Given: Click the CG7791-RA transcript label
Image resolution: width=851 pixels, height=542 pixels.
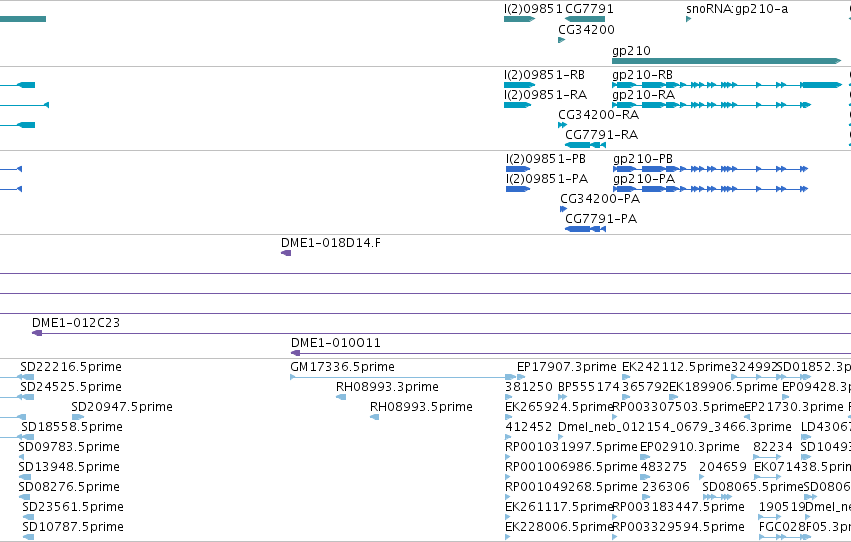Looking at the screenshot, I should (x=601, y=135).
